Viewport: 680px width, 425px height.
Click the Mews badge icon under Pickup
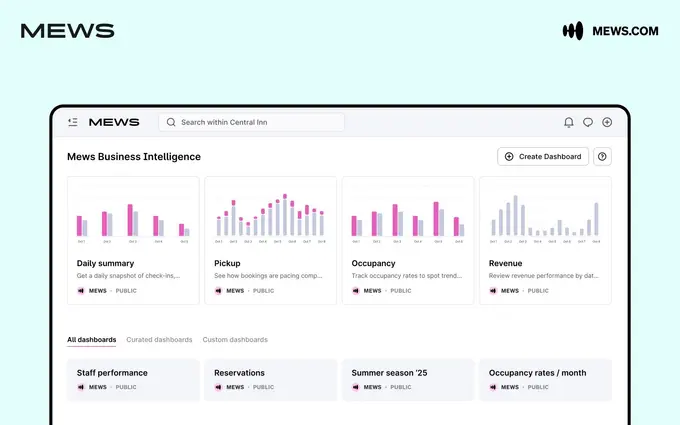point(218,291)
